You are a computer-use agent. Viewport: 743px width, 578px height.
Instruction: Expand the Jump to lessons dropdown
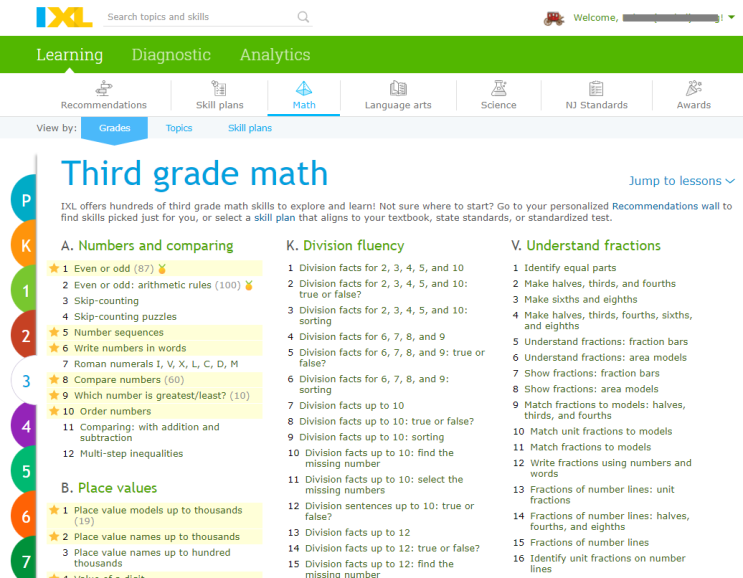pyautogui.click(x=681, y=181)
